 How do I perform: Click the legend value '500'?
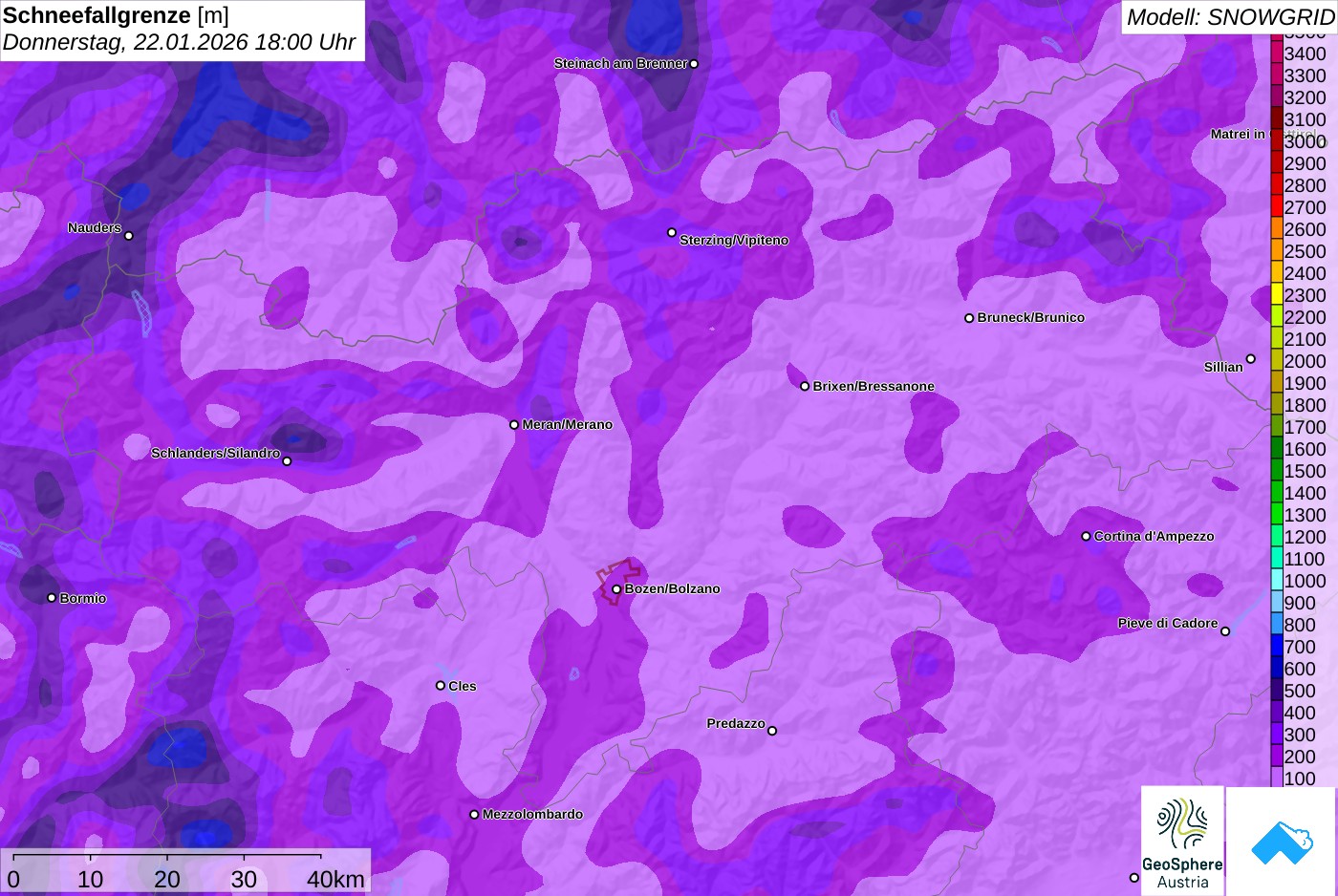(1300, 691)
